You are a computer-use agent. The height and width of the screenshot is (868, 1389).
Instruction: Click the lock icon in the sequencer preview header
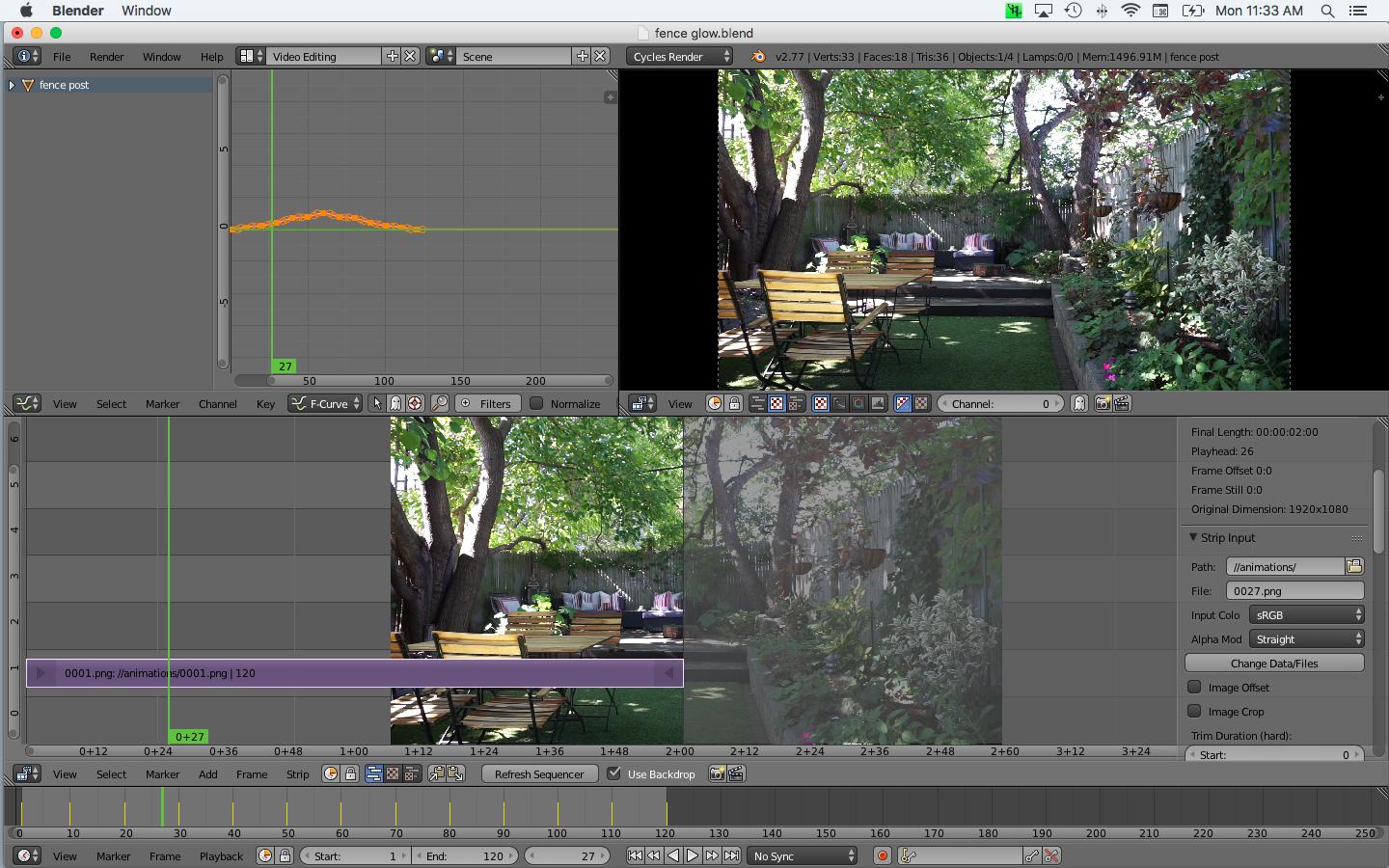coord(734,403)
